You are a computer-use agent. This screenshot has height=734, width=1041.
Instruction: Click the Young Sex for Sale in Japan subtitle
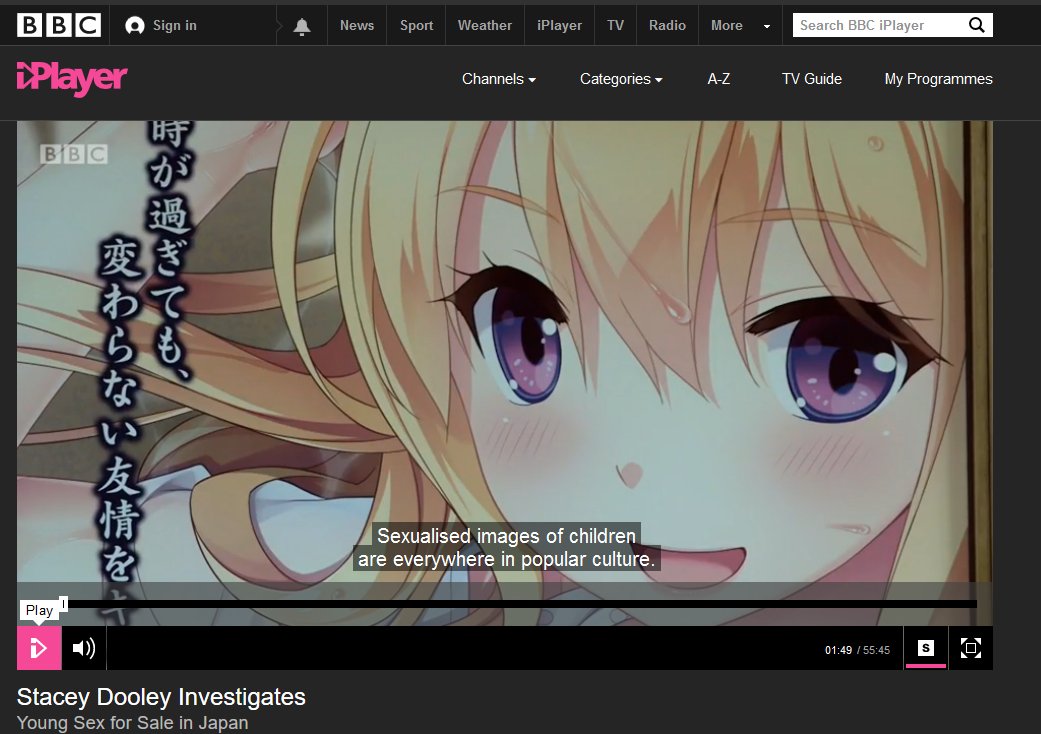click(x=132, y=723)
